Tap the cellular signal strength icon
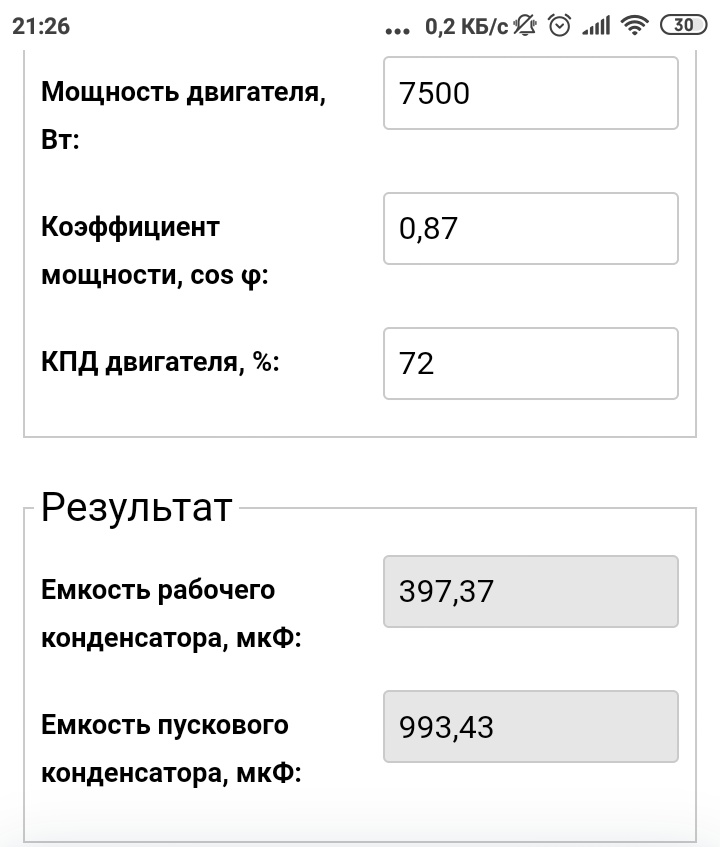This screenshot has width=720, height=847. [596, 26]
